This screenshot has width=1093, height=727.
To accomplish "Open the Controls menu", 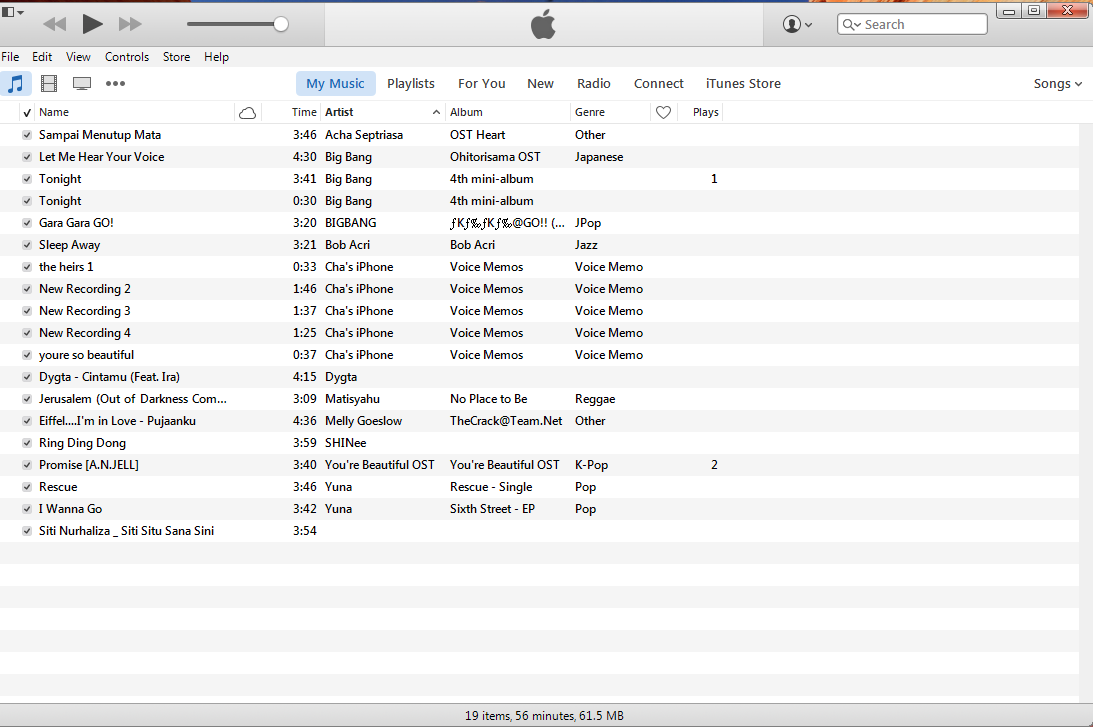I will point(127,57).
